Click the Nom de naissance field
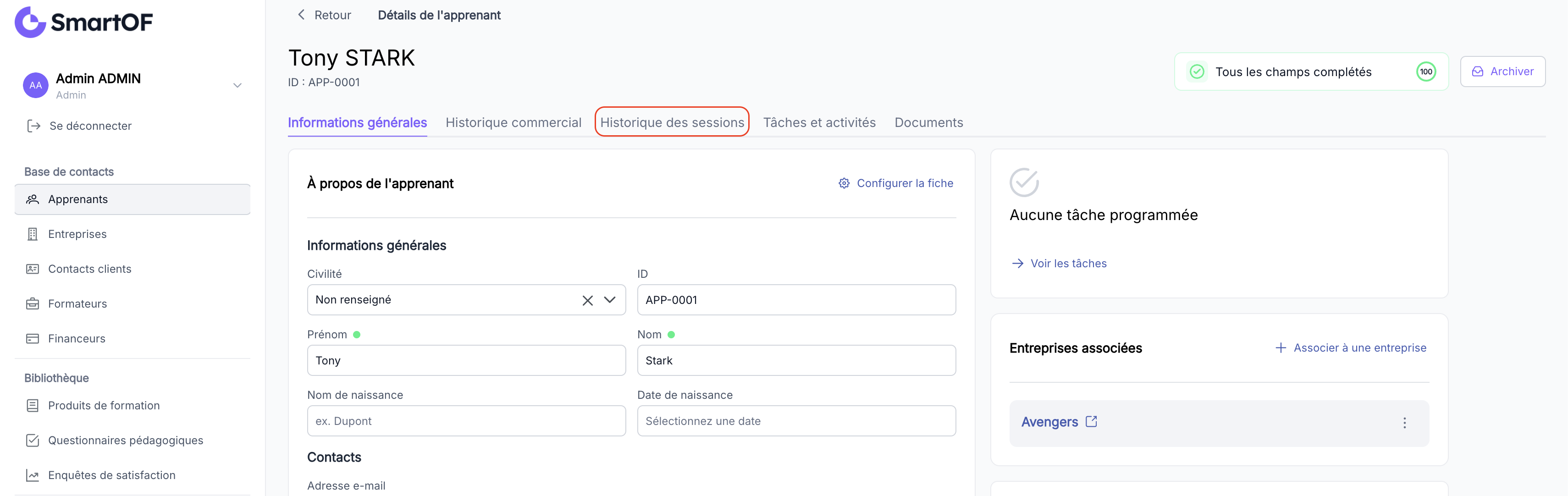 tap(466, 420)
